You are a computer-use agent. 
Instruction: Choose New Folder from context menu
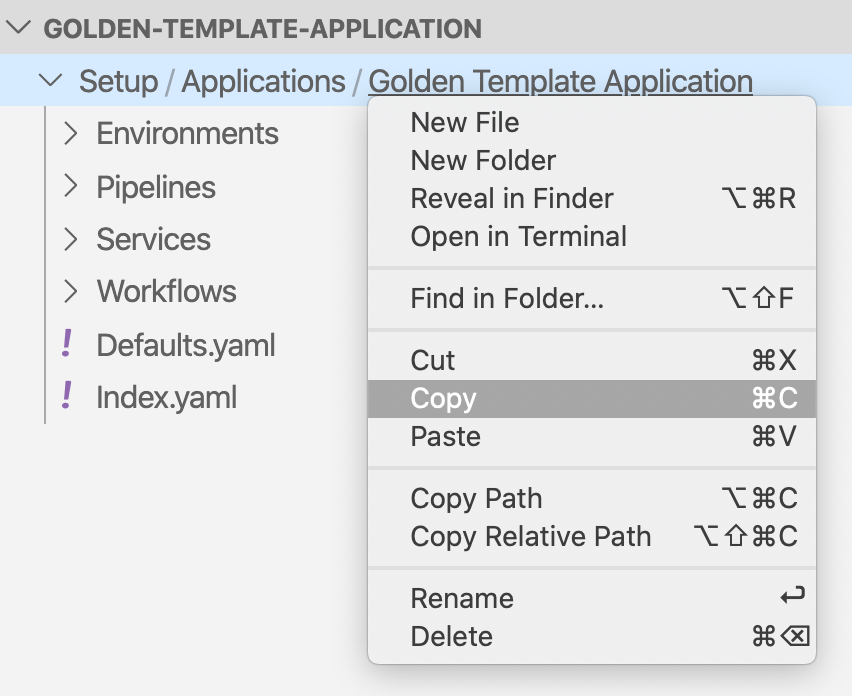pyautogui.click(x=592, y=160)
